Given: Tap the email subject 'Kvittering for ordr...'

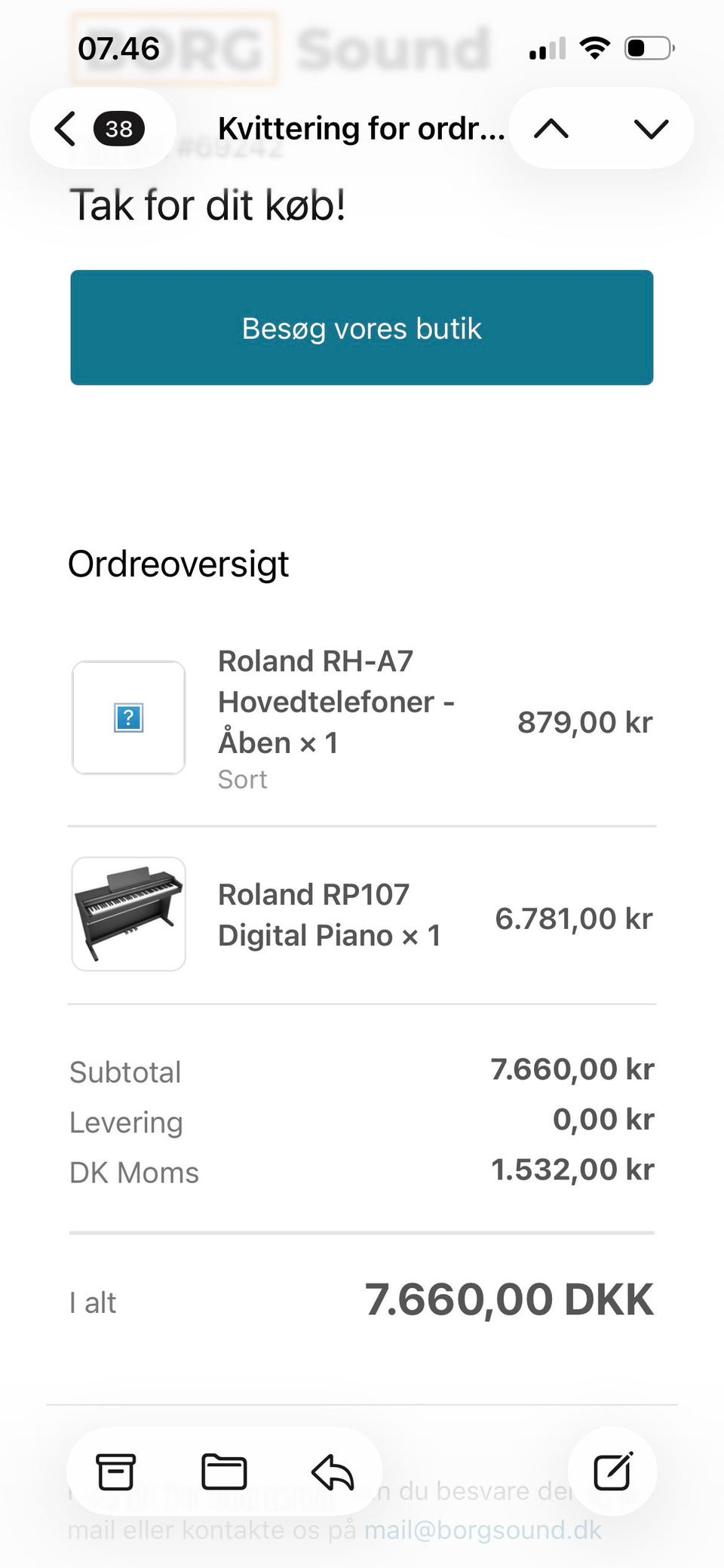Looking at the screenshot, I should [x=360, y=129].
